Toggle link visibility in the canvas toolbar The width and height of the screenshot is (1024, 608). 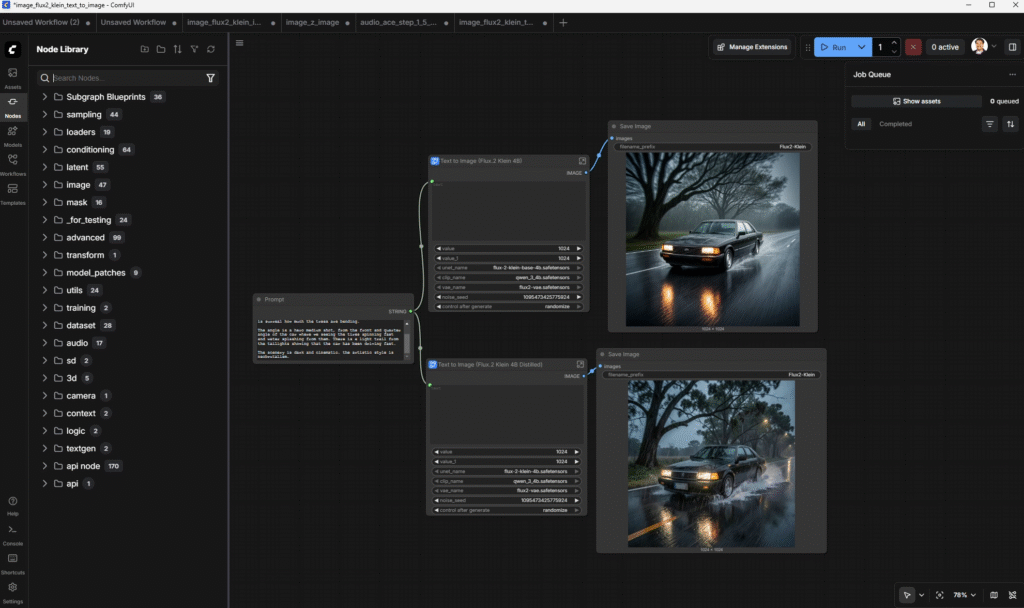[1012, 595]
